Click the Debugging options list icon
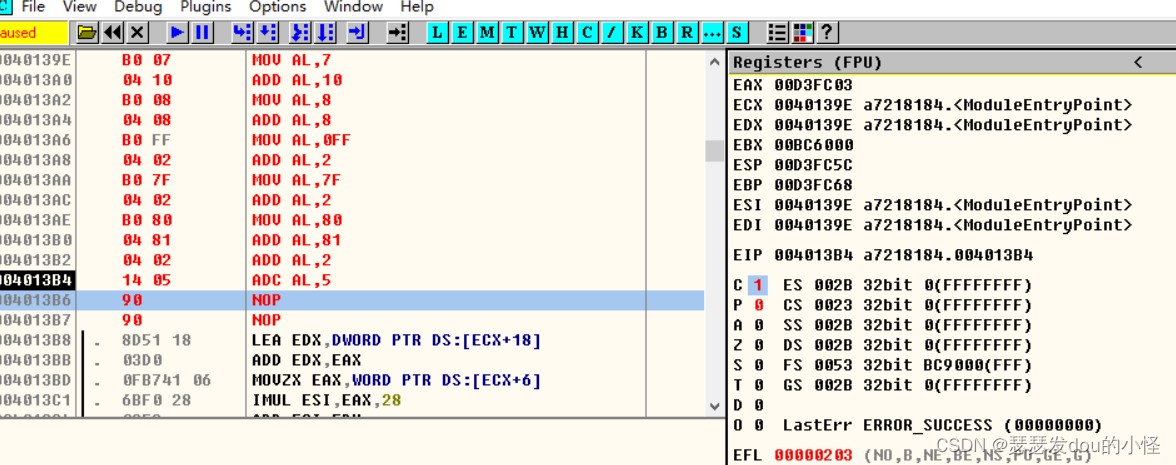1176x465 pixels. pos(778,32)
